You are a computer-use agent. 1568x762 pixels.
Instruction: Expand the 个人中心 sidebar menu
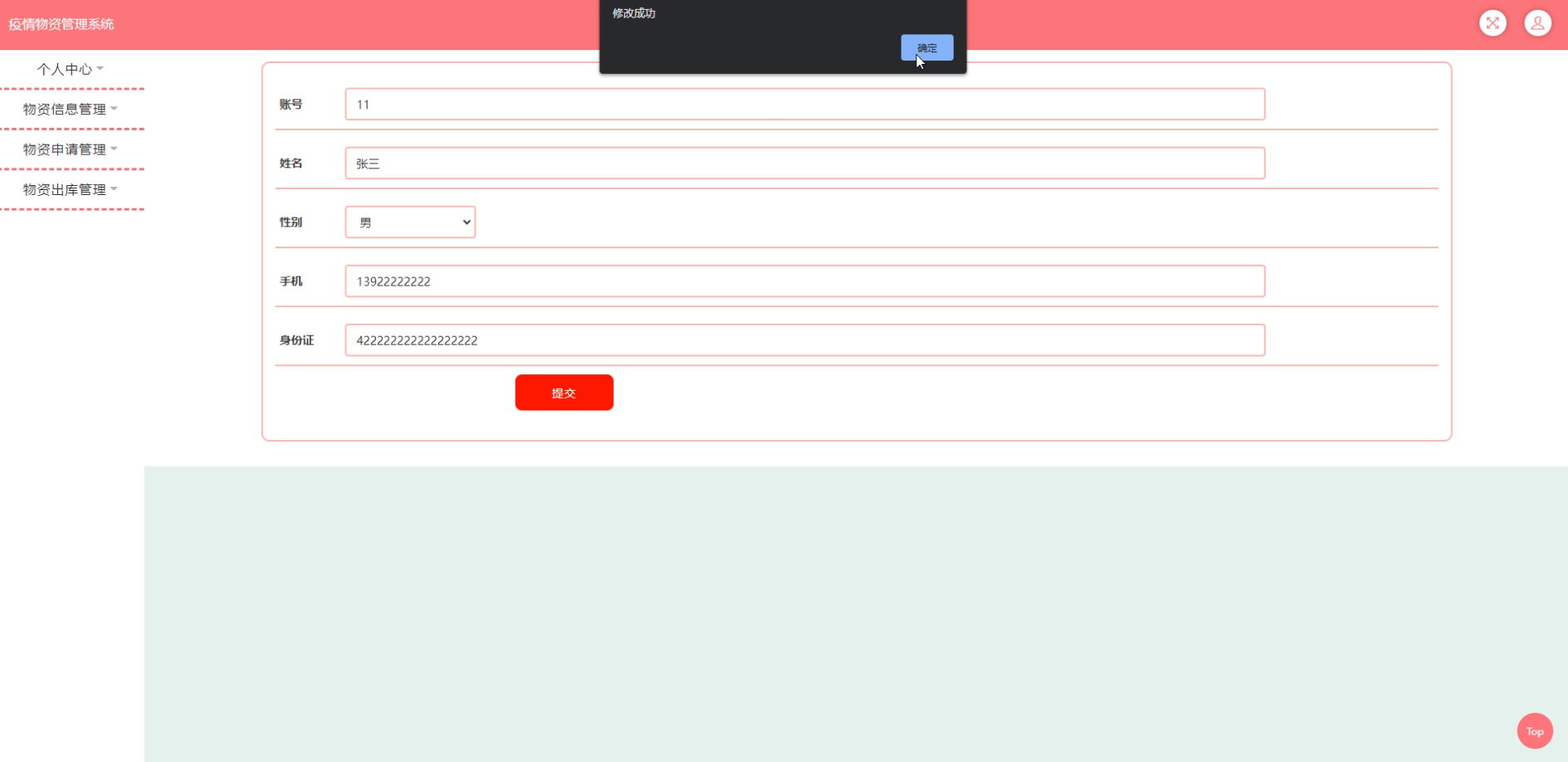(x=71, y=69)
